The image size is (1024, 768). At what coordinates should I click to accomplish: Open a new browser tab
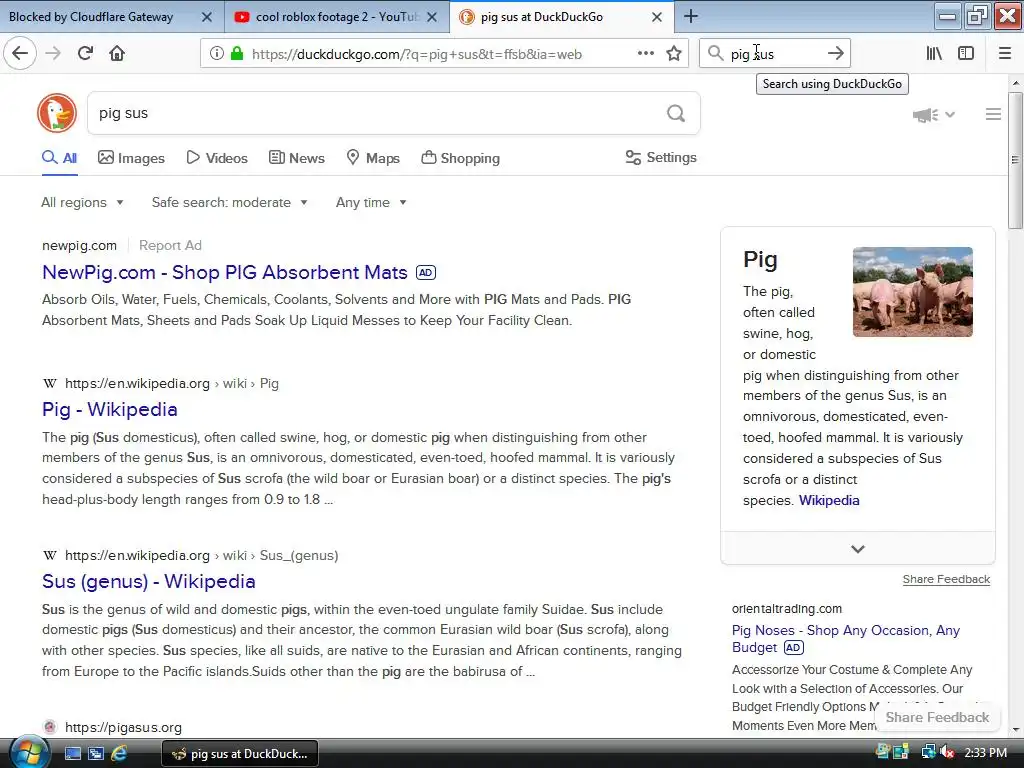[x=690, y=16]
